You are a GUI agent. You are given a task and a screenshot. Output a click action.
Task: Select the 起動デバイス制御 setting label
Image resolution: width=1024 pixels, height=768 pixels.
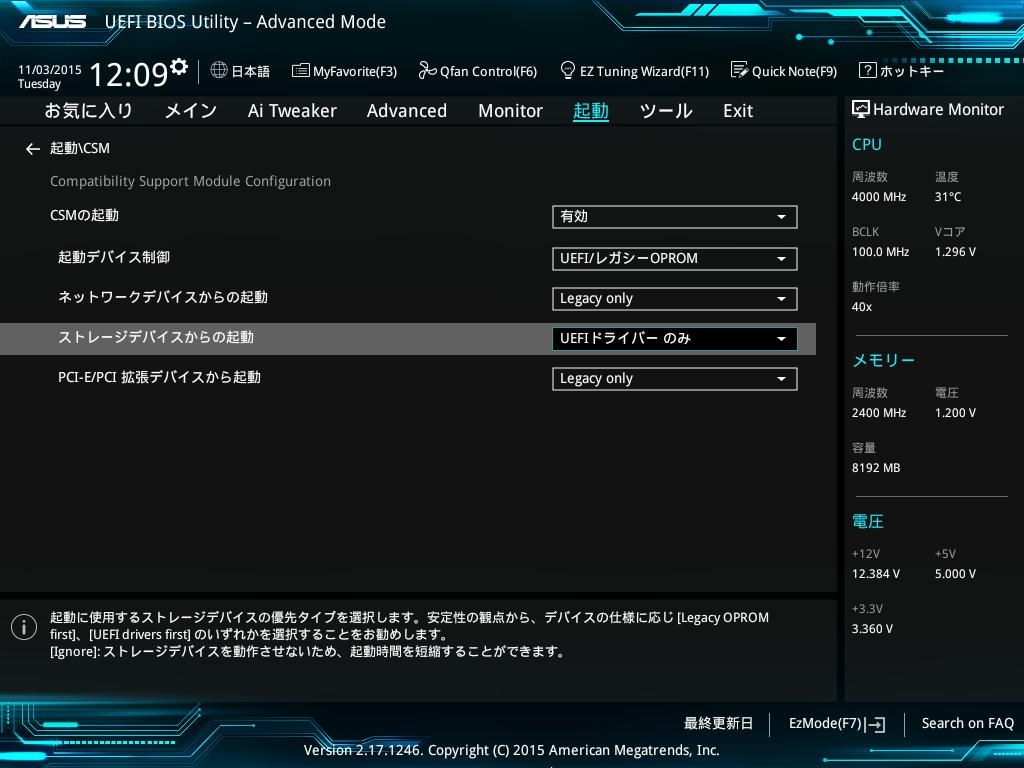pyautogui.click(x=114, y=257)
